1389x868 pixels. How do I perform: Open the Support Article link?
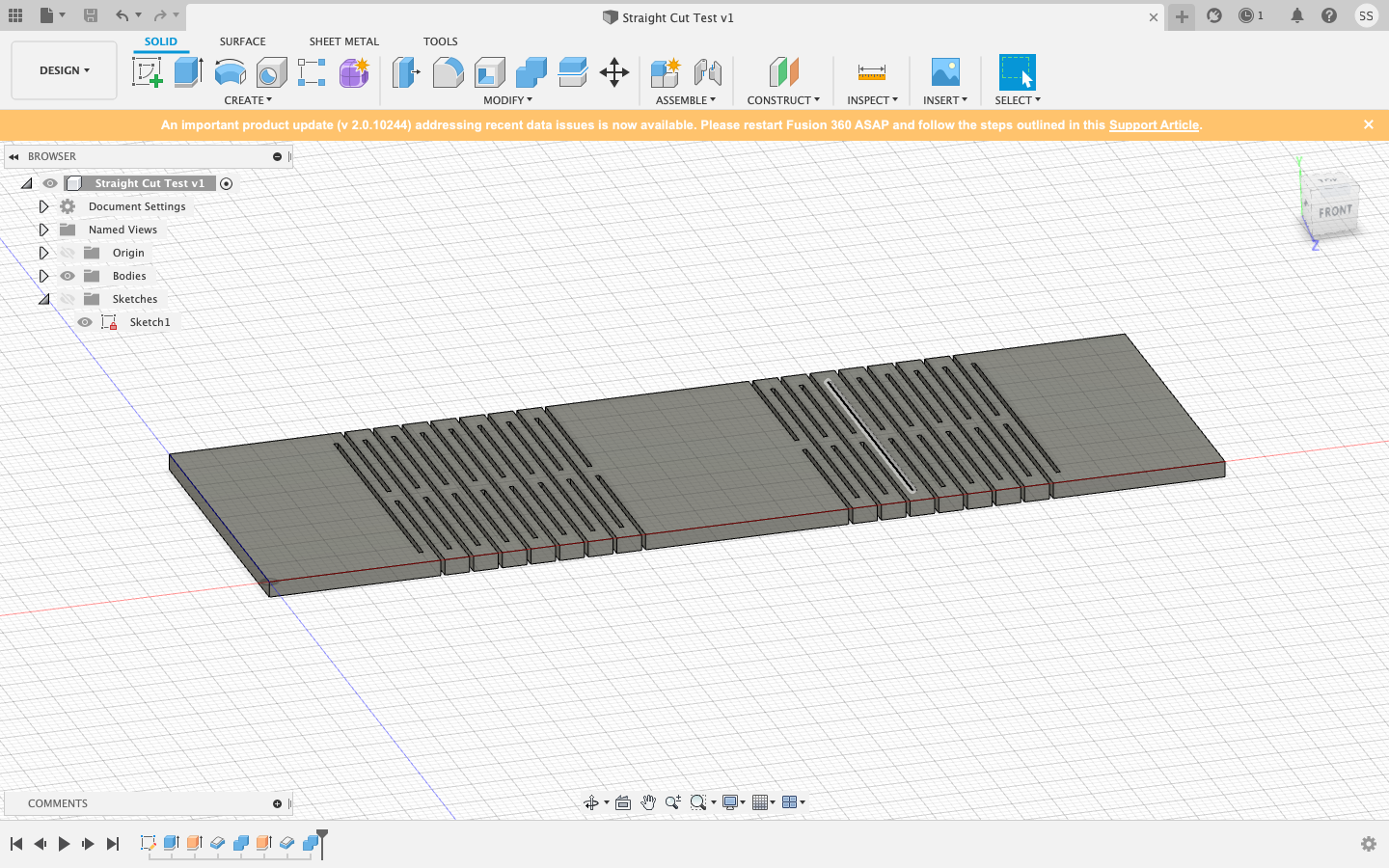pyautogui.click(x=1154, y=125)
